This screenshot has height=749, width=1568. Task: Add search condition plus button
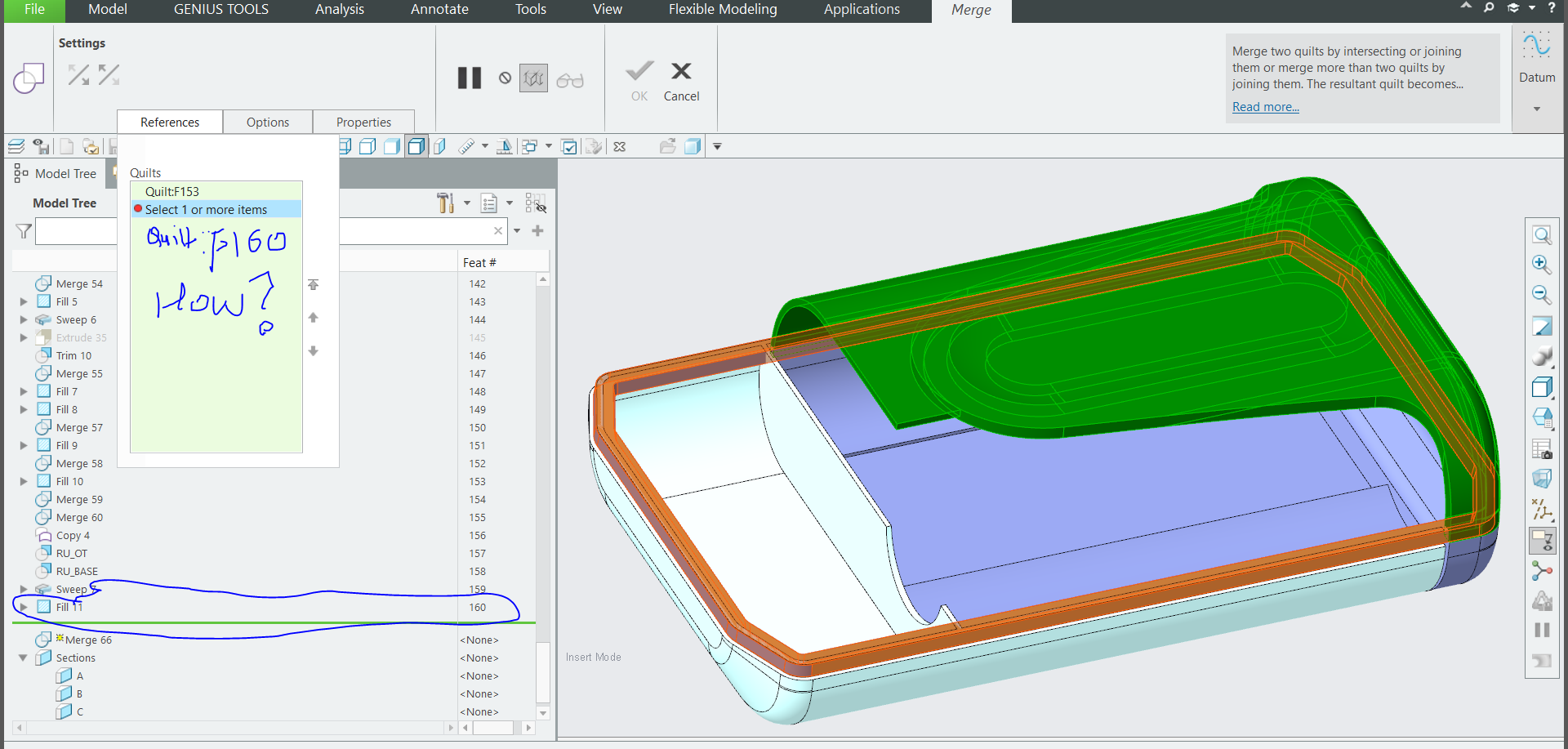point(537,230)
